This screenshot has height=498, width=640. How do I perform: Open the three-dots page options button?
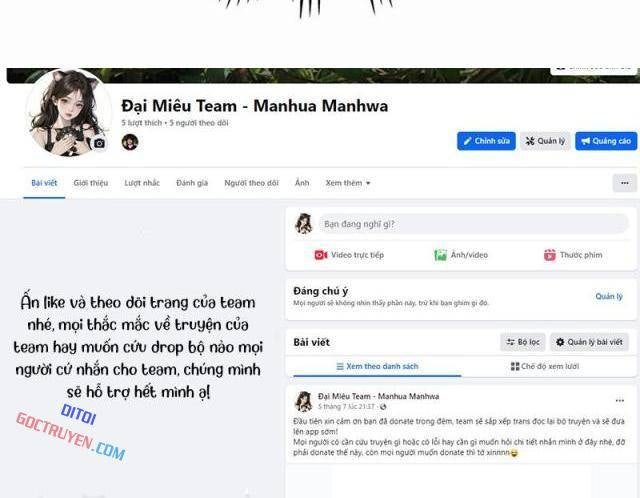624,183
